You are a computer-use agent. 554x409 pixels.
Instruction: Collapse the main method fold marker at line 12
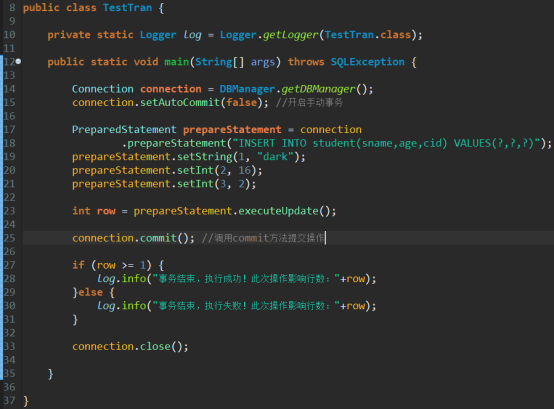18,61
